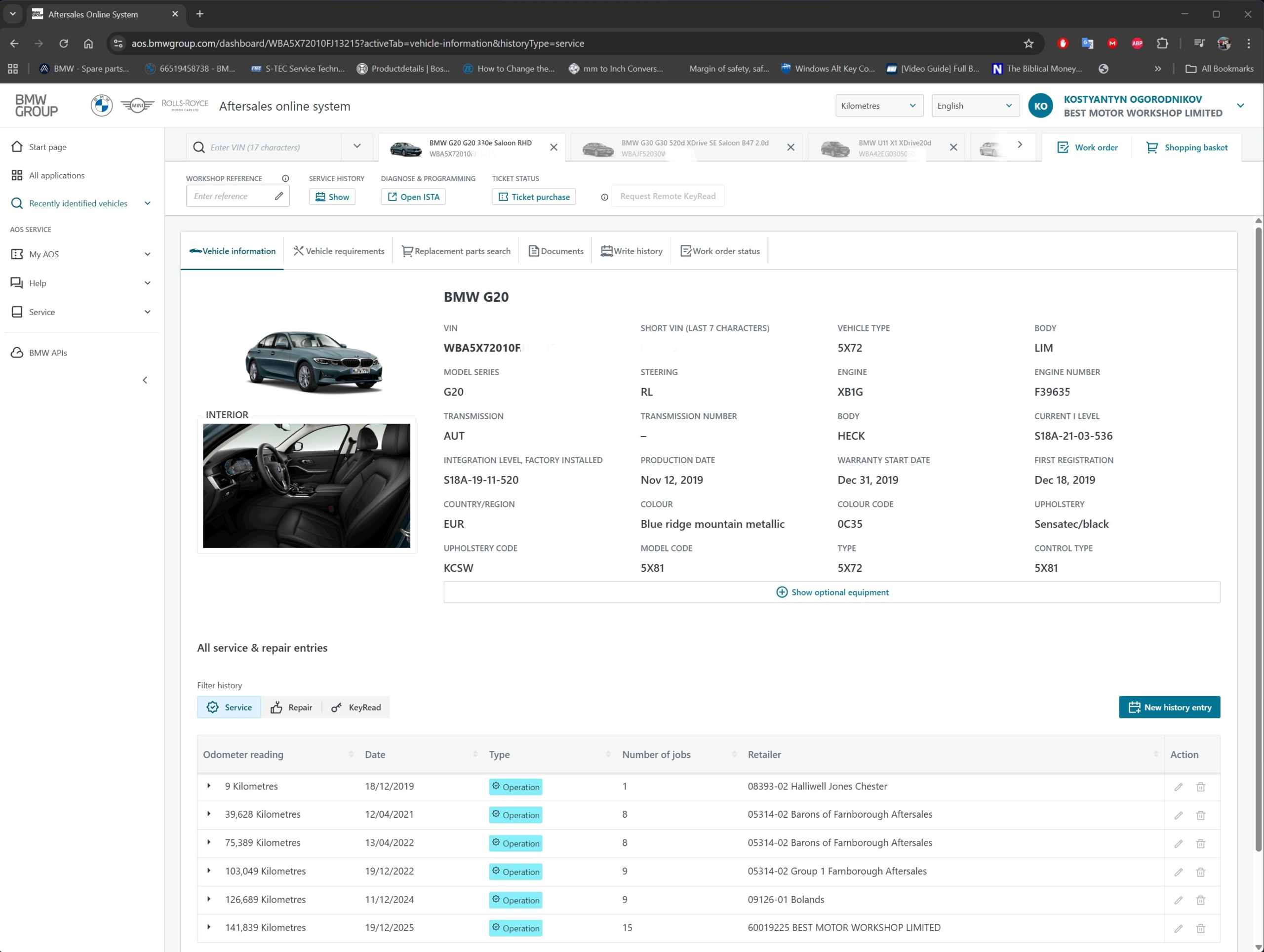Click edit pencil icon for 39,628 Kilometres entry

[x=1178, y=815]
